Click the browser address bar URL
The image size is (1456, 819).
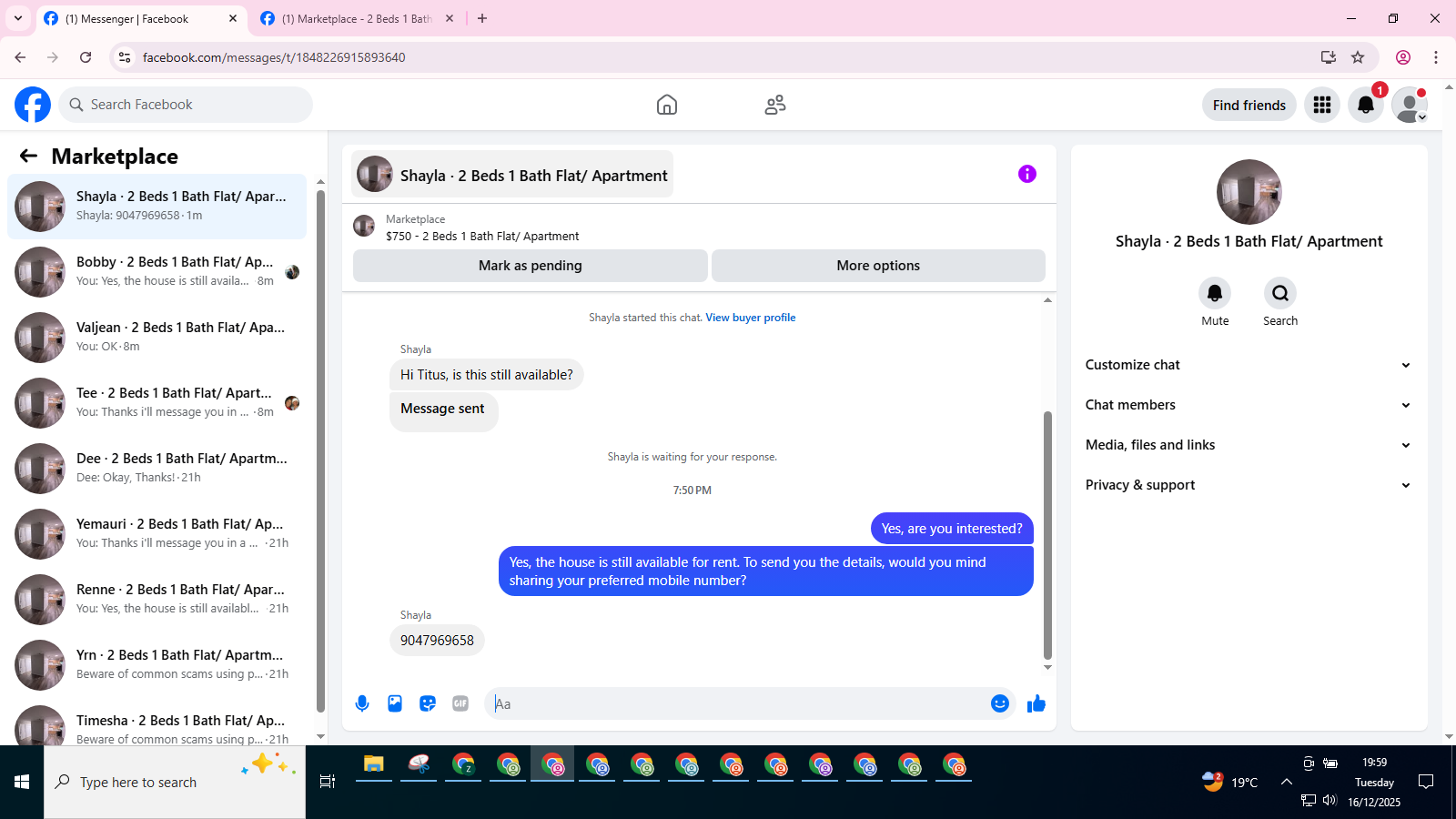pyautogui.click(x=274, y=57)
